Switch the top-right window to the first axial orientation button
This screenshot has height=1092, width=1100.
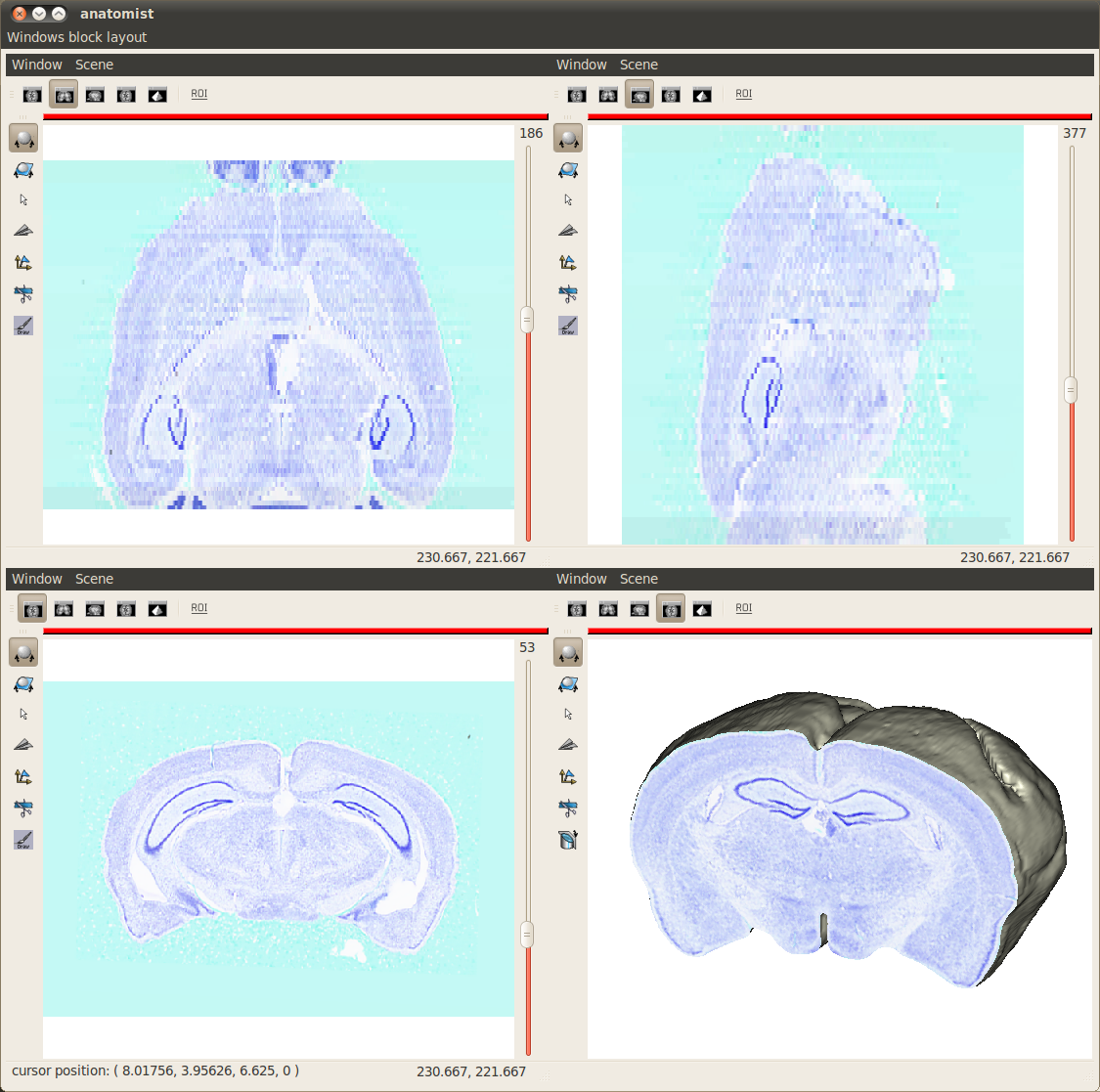pos(577,95)
